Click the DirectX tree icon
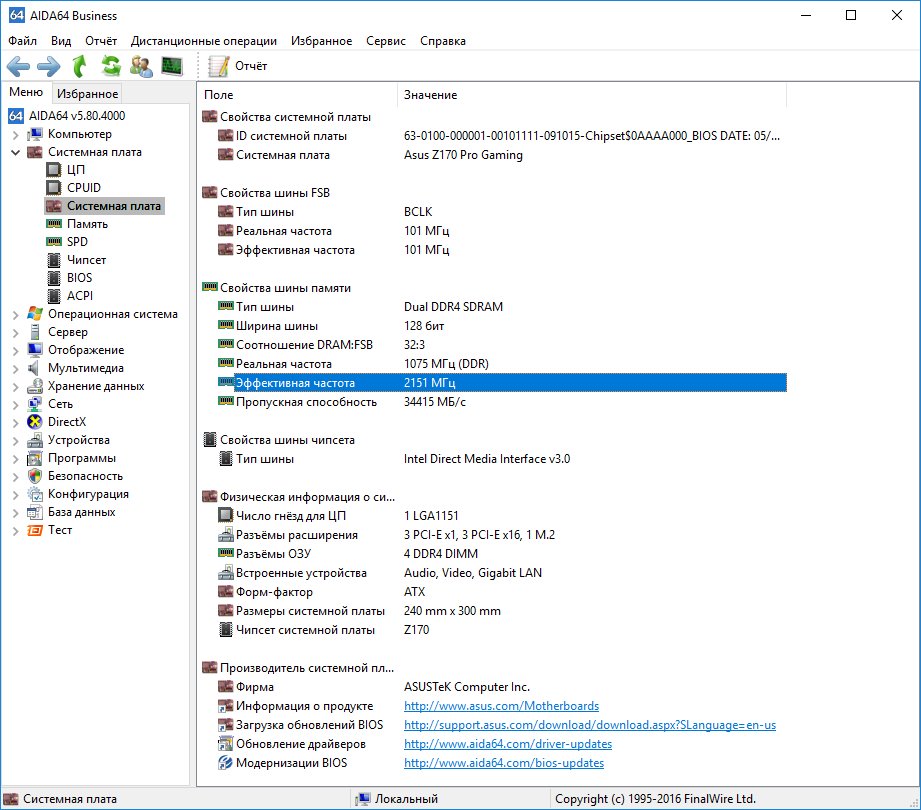921x810 pixels. click(x=35, y=422)
